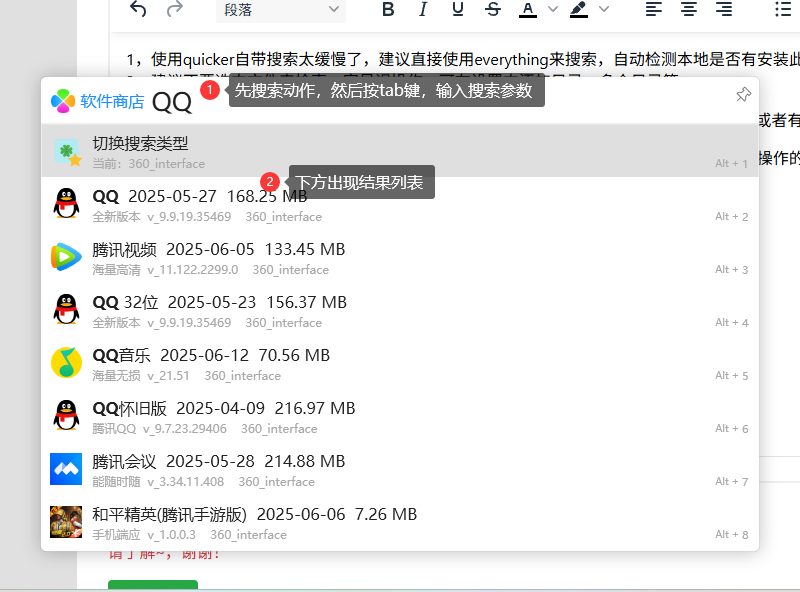Click the Alt + 3 shortcut label
Screen dimensions: 800x592
(x=732, y=269)
